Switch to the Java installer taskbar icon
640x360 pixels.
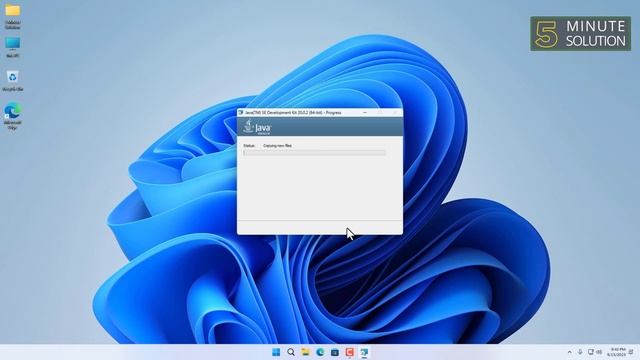pos(364,352)
